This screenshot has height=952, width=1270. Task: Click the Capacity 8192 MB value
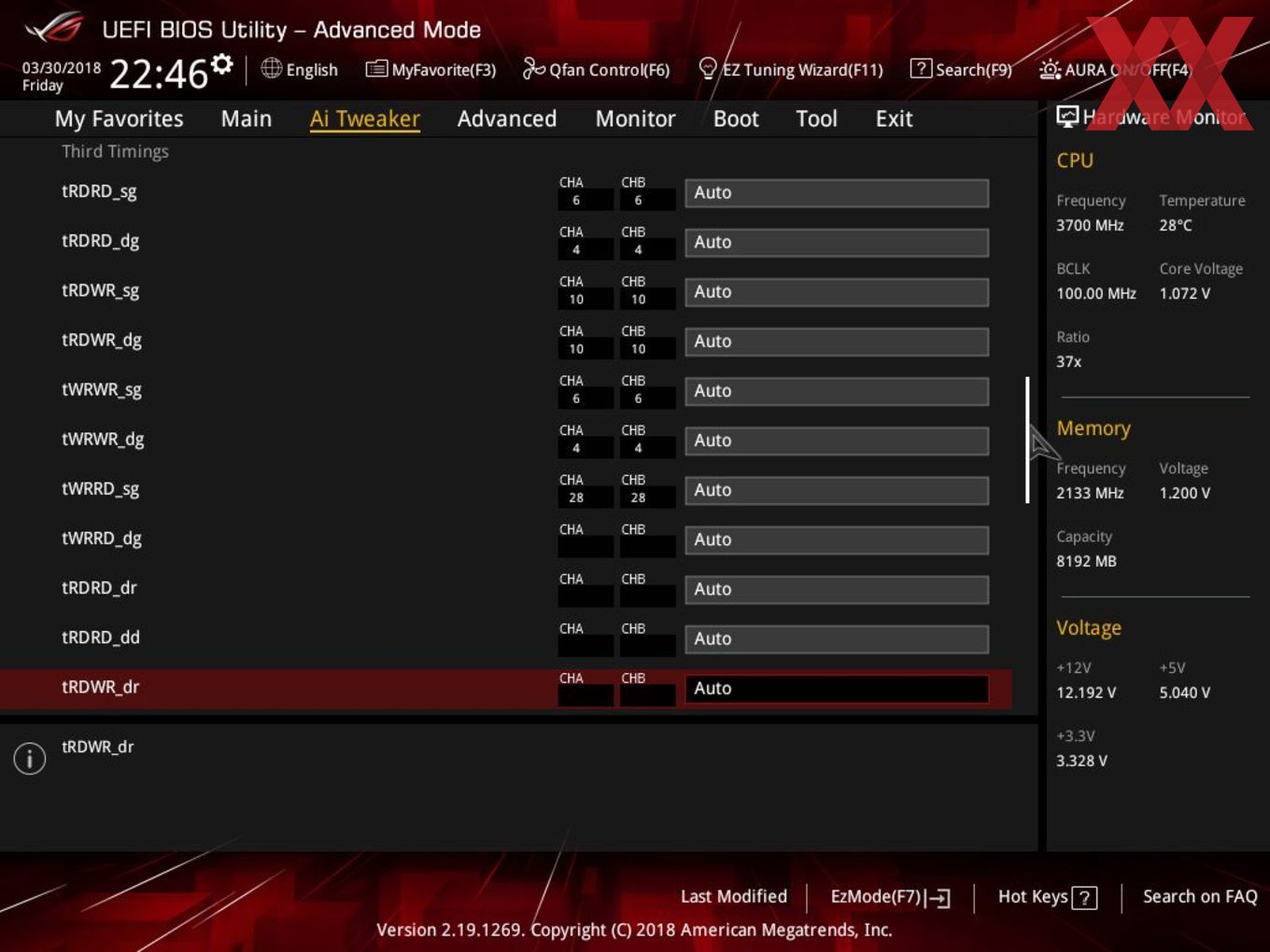[1086, 561]
